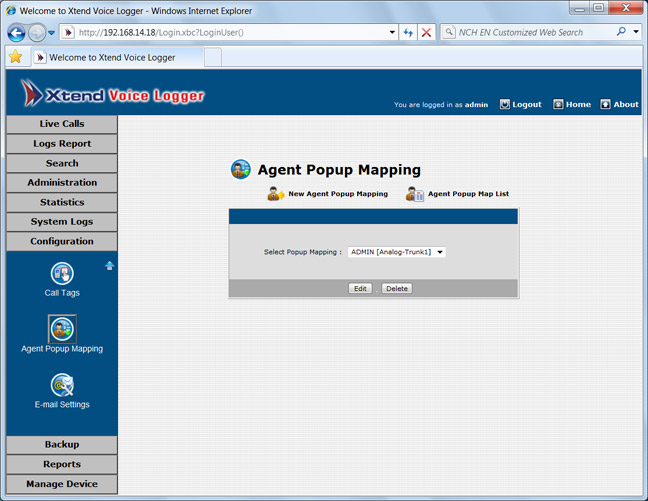Click the 'Select Popup Mapping :' label
648x501 pixels.
pyautogui.click(x=303, y=252)
